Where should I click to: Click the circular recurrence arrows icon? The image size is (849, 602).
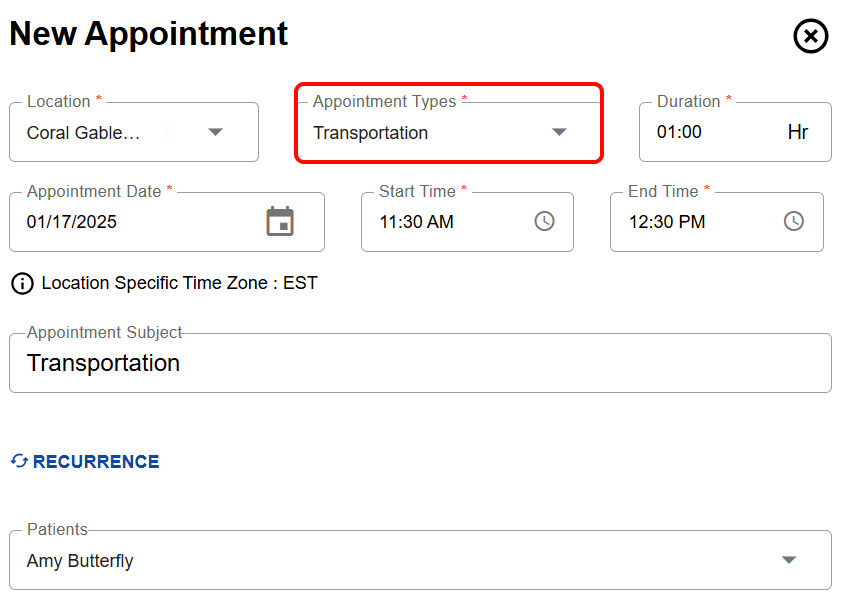(20, 461)
